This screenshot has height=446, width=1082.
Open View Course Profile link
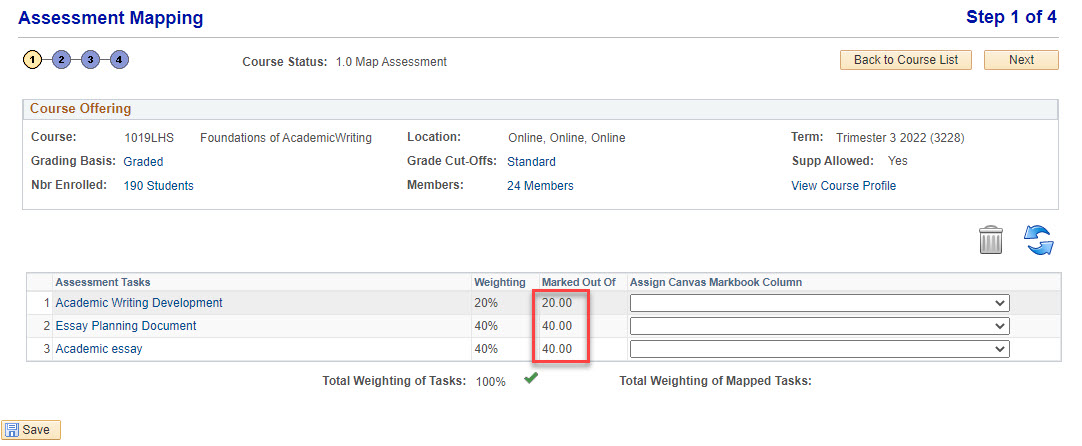tap(843, 186)
